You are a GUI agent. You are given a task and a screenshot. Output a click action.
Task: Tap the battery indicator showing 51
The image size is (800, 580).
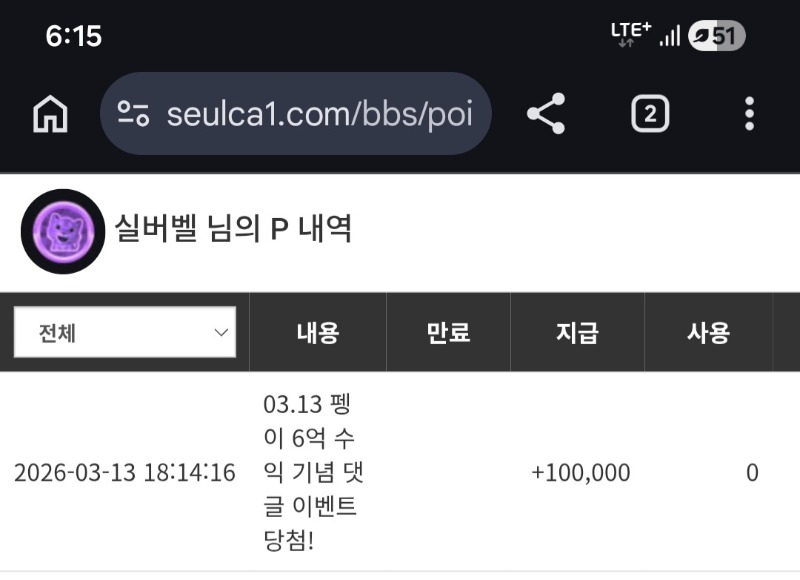click(717, 37)
